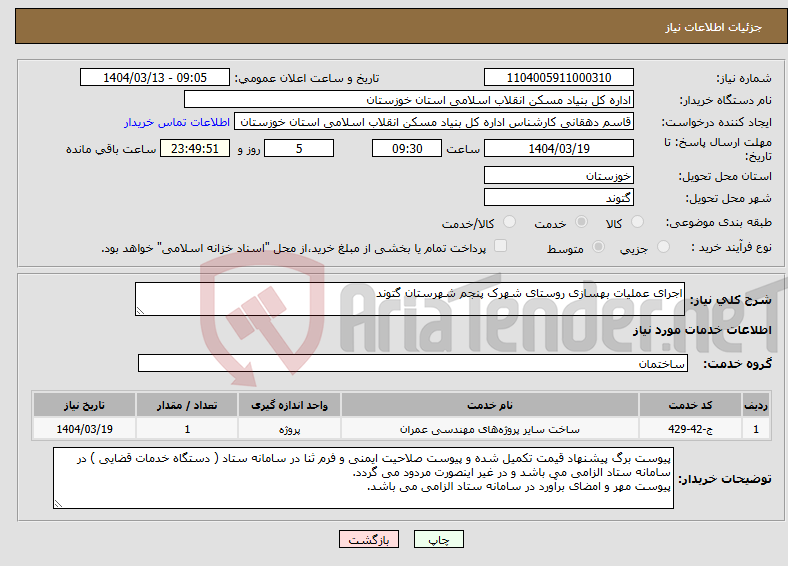Click the تعداد / مقدار column header
The height and width of the screenshot is (566, 788).
(187, 405)
